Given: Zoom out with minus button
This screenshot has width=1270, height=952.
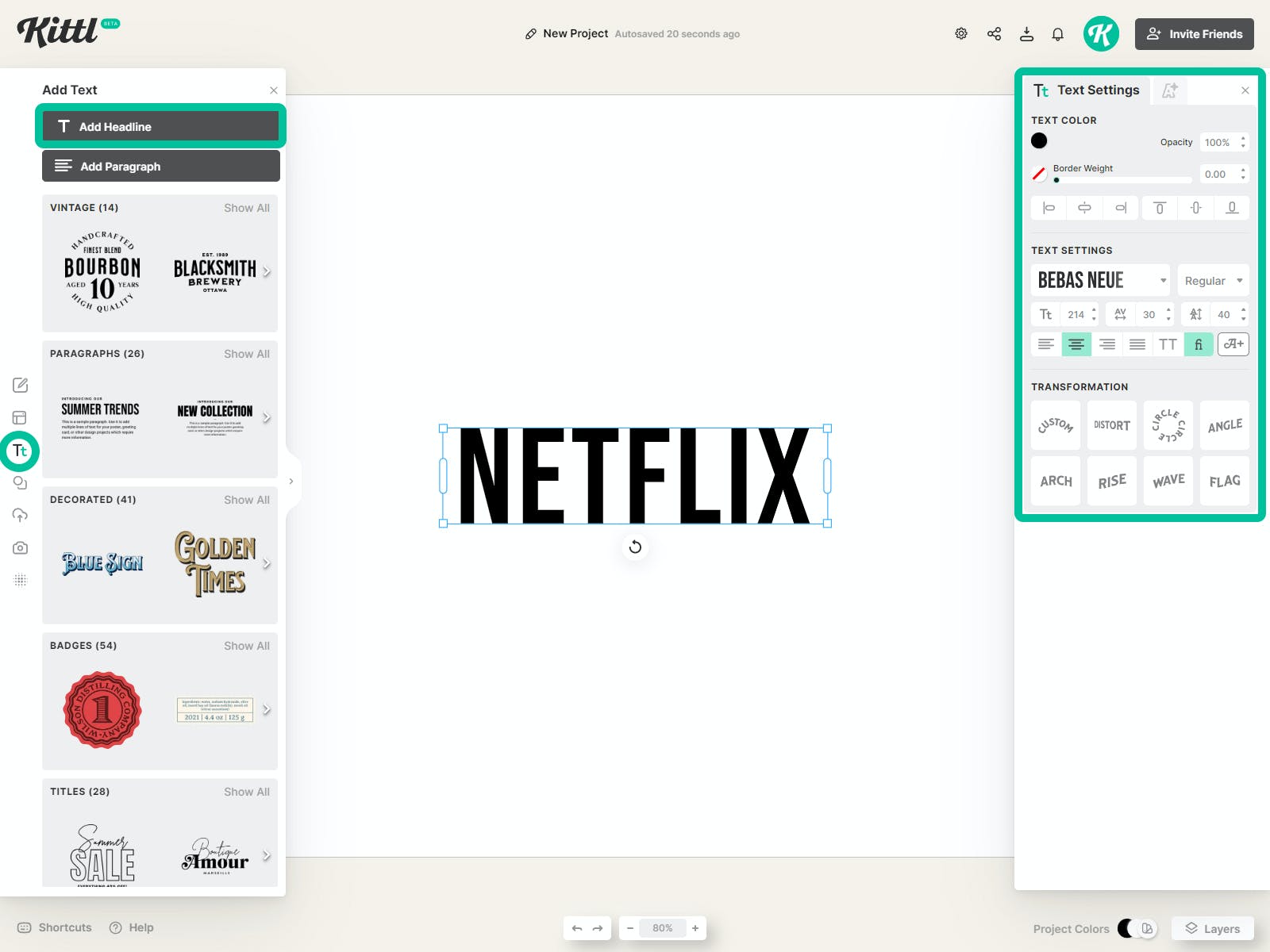Looking at the screenshot, I should (x=630, y=928).
